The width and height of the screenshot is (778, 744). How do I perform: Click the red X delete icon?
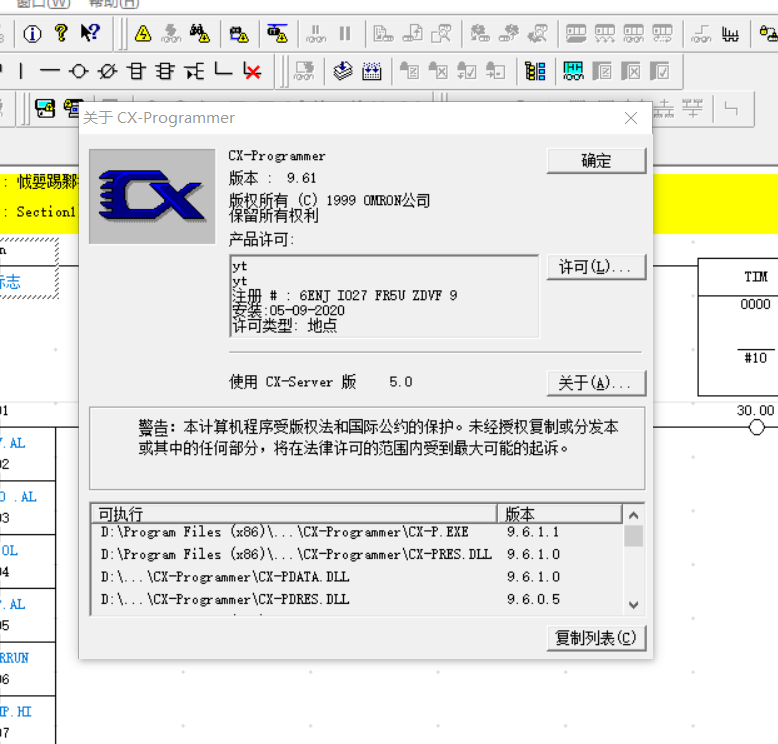pos(252,71)
